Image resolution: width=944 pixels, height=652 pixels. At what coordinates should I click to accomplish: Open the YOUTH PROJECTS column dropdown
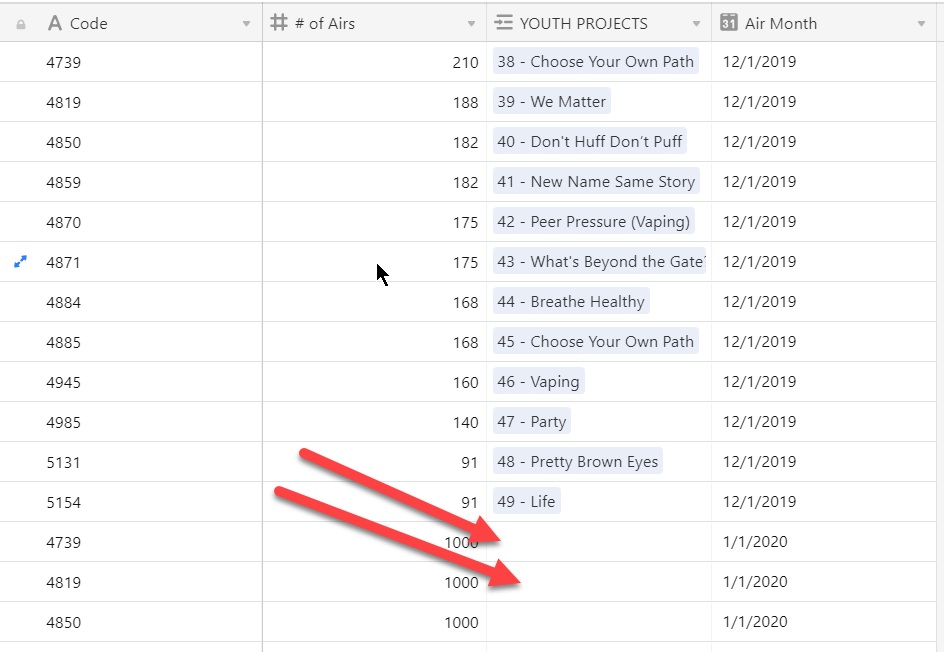(x=696, y=24)
